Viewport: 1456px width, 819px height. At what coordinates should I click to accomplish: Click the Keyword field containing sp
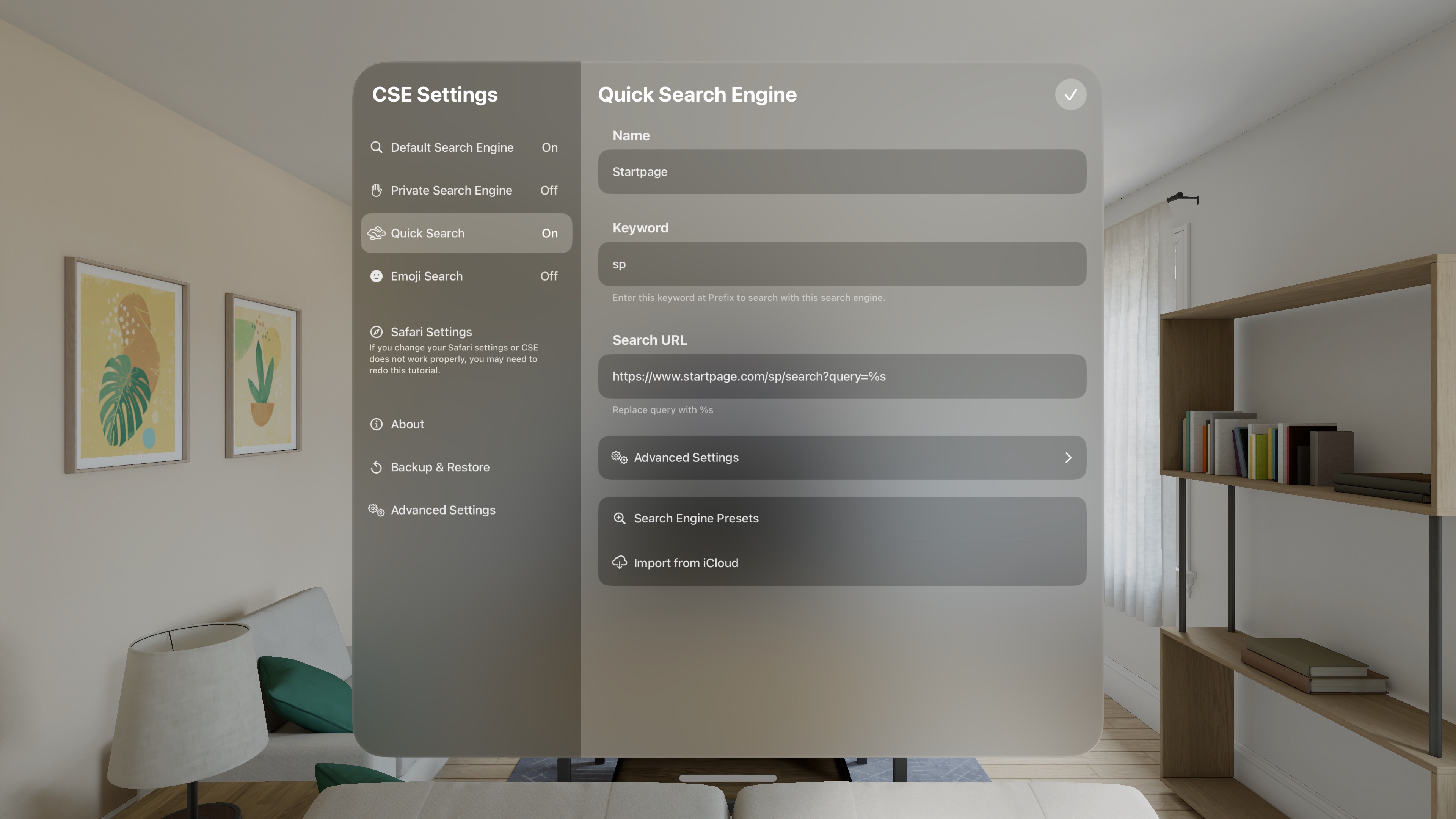point(842,264)
